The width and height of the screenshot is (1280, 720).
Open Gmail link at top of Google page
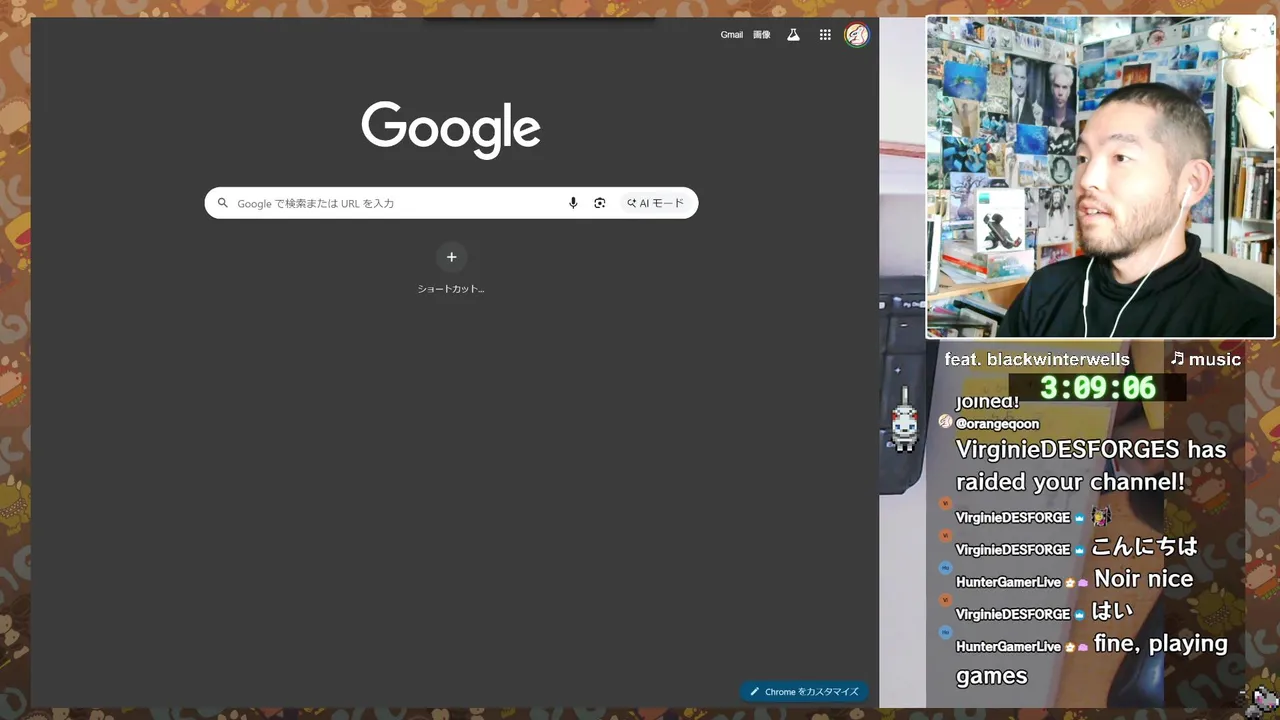pos(731,35)
